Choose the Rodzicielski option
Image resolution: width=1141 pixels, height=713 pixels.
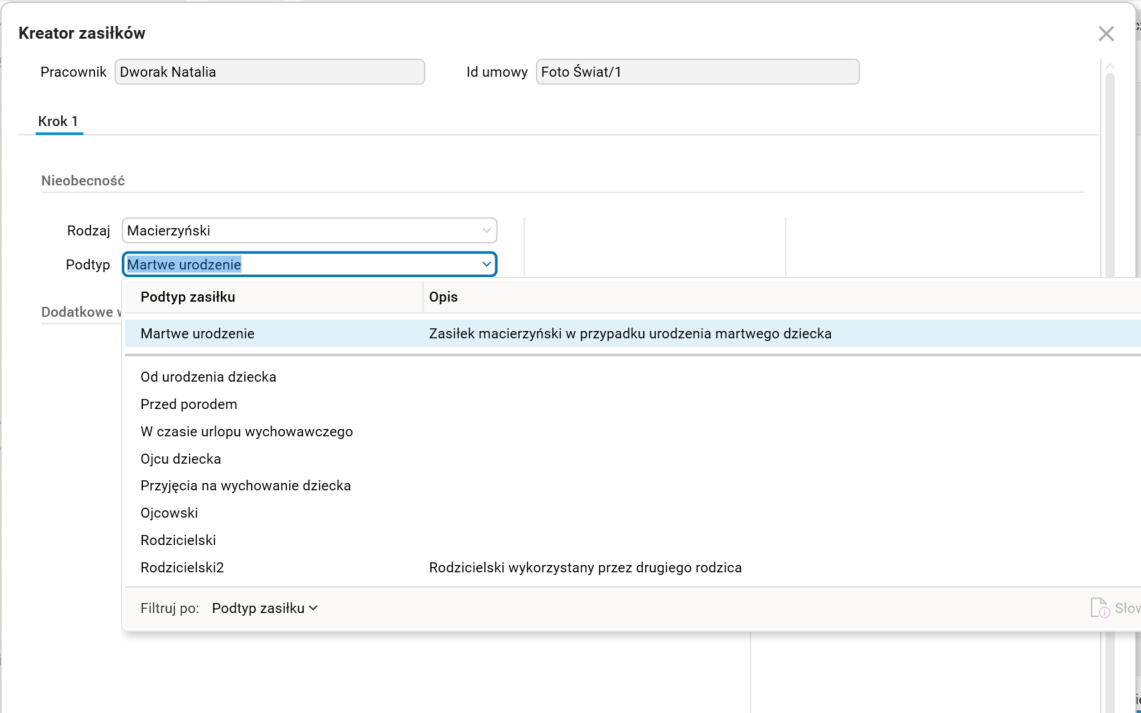[x=178, y=541]
